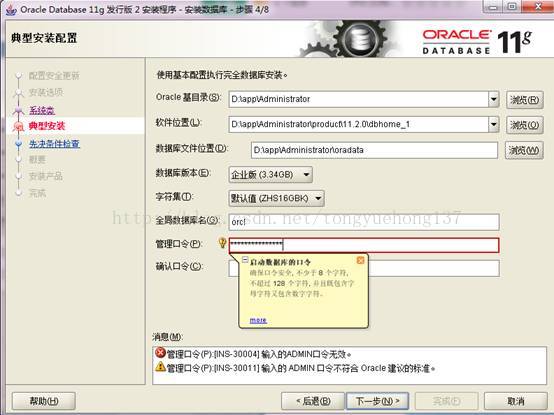This screenshot has width=554, height=415.
Task: Select 典型安装 step in sidebar
Action: (x=47, y=126)
